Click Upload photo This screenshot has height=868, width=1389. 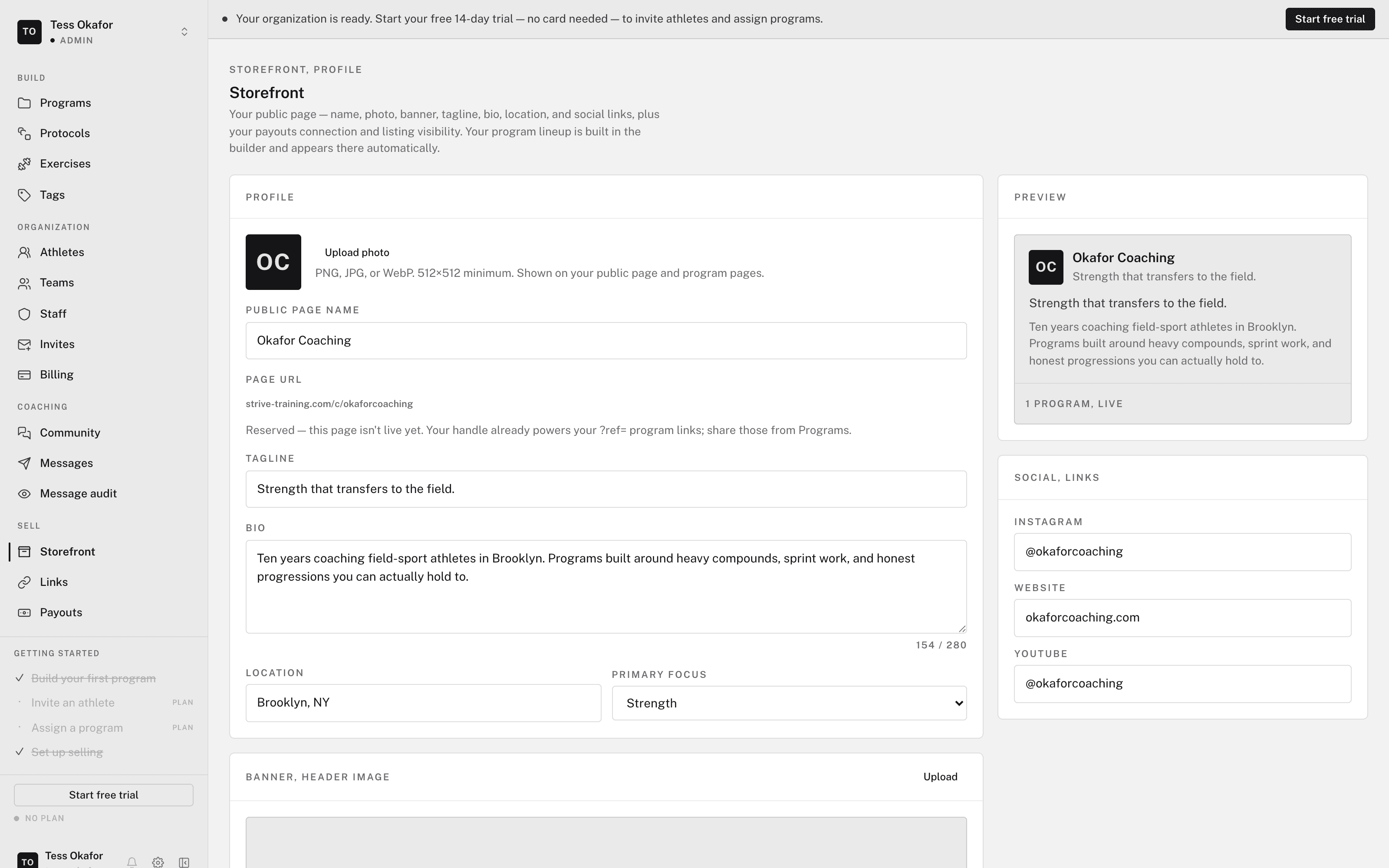click(357, 253)
